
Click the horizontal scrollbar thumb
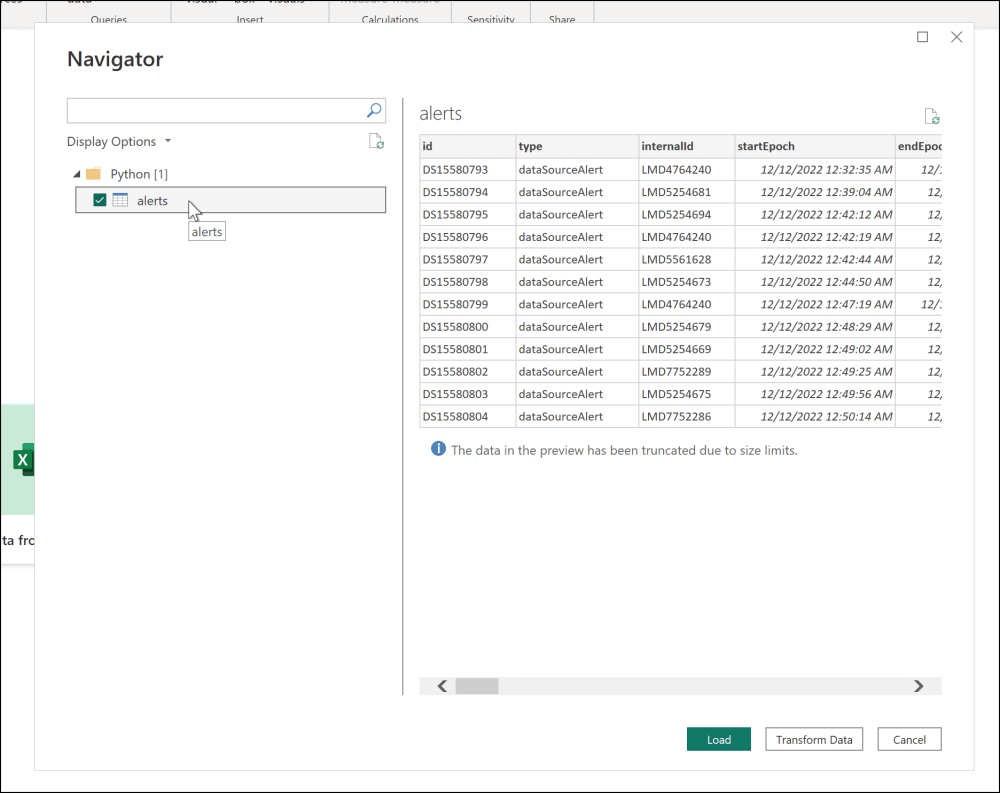pyautogui.click(x=477, y=686)
